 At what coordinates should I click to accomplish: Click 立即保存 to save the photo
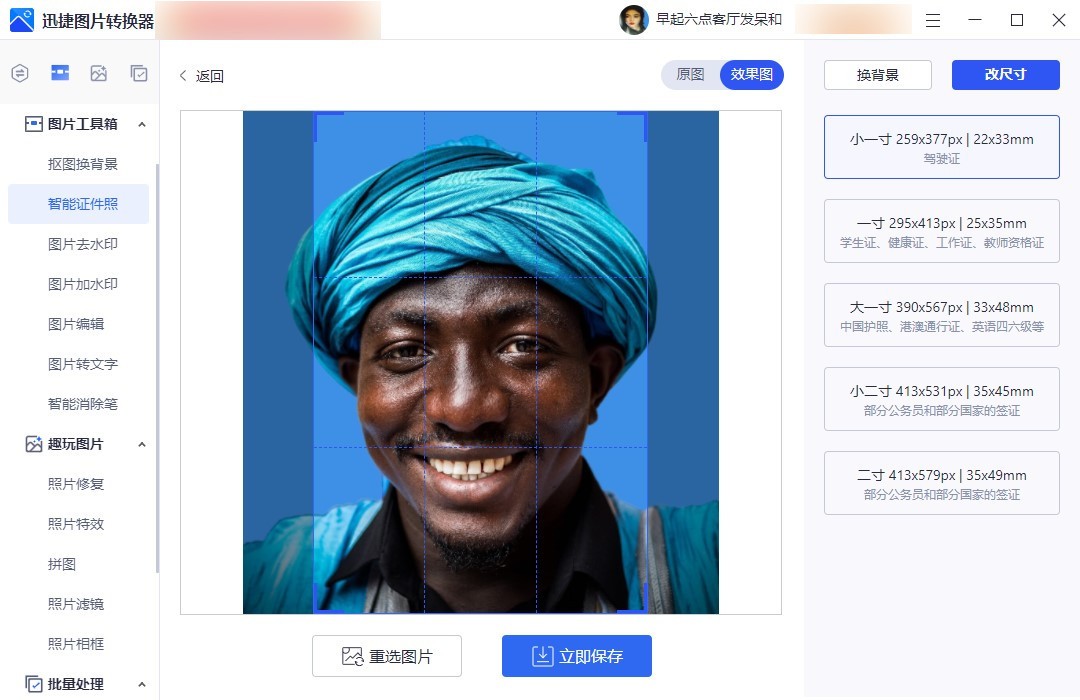coord(577,656)
